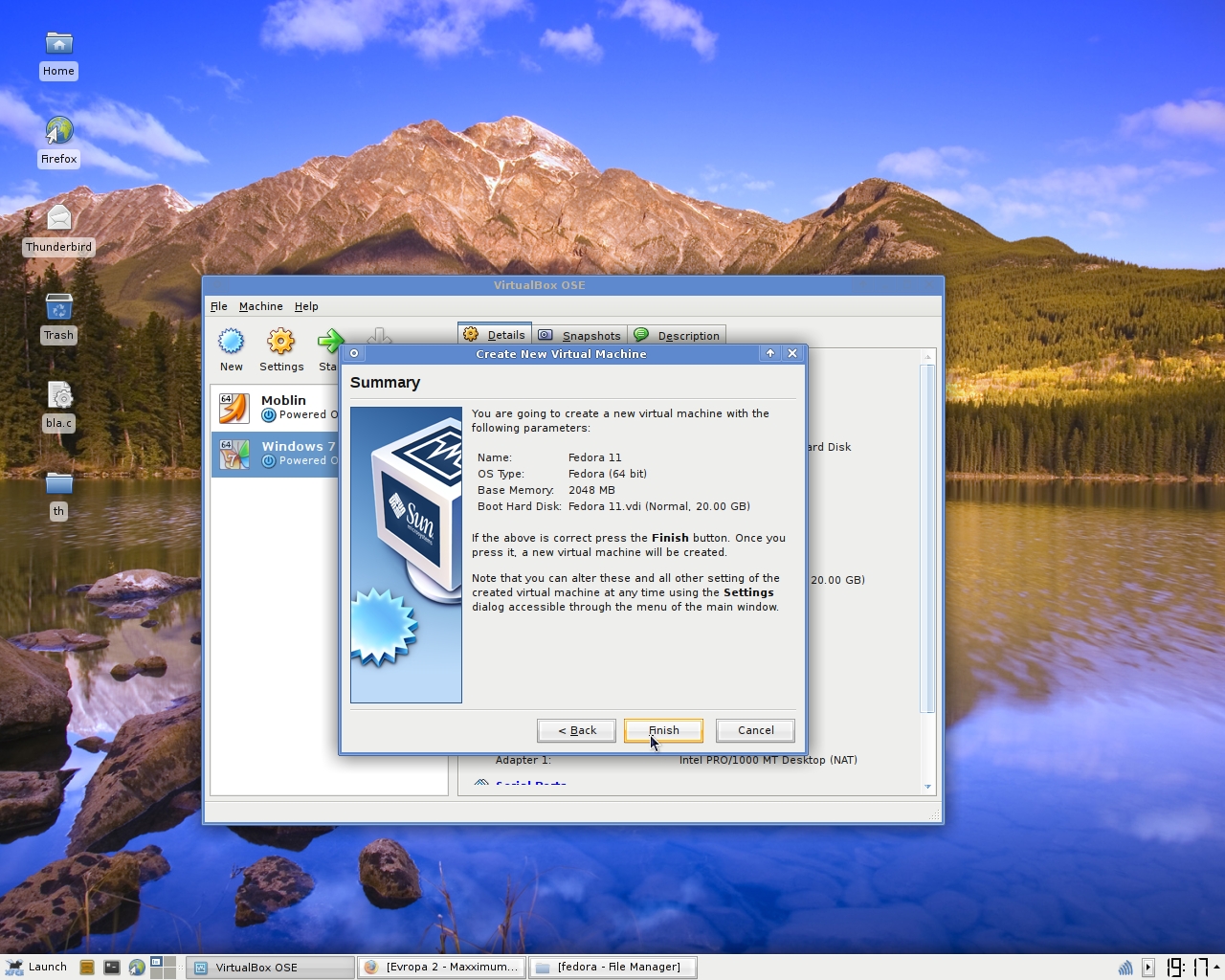Image resolution: width=1225 pixels, height=980 pixels.
Task: Switch to the Details tab
Action: coord(495,335)
